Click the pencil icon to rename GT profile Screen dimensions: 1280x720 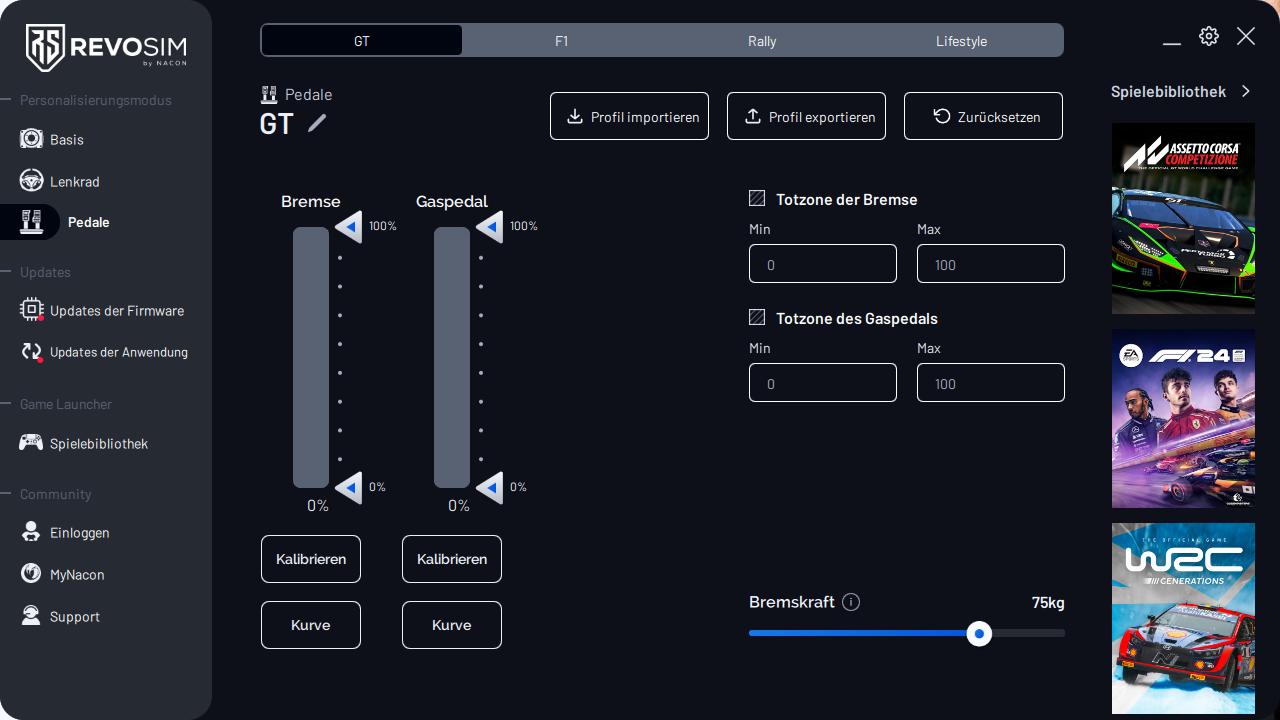317,123
